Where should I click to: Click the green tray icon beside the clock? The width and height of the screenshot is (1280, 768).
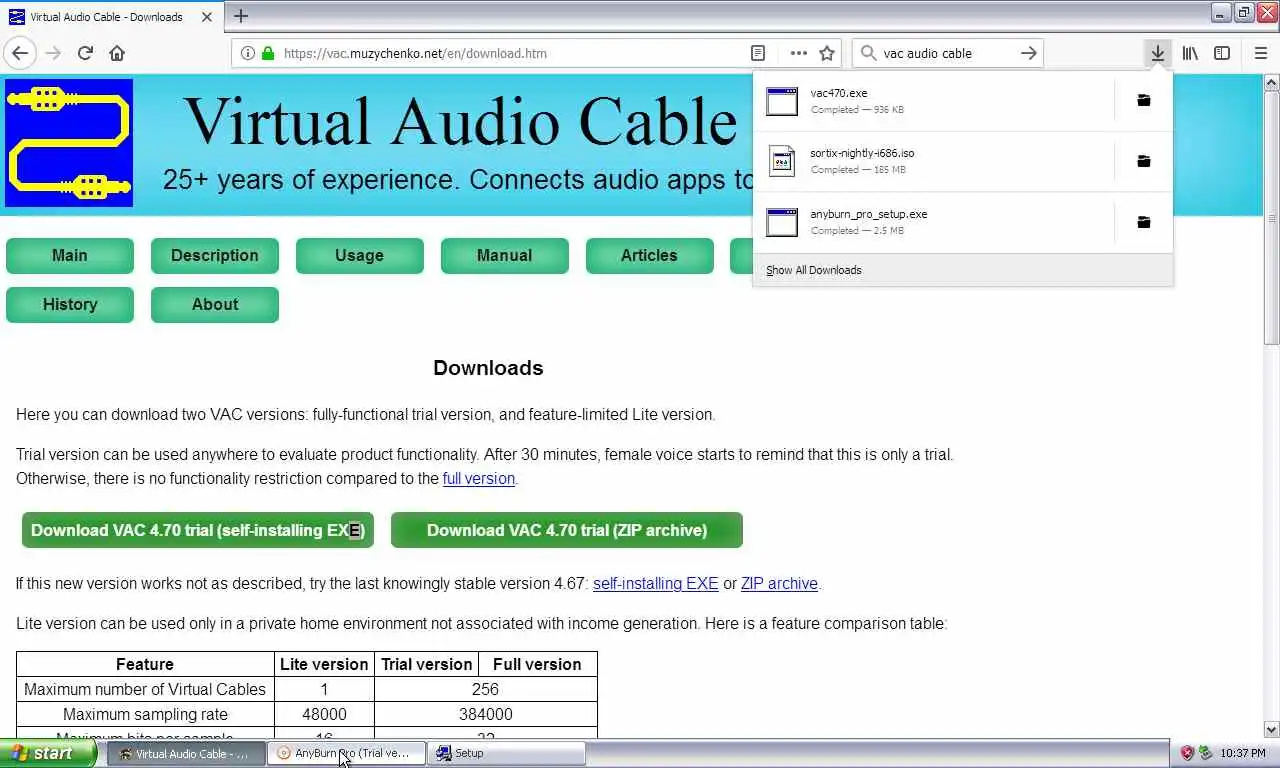pyautogui.click(x=1206, y=753)
